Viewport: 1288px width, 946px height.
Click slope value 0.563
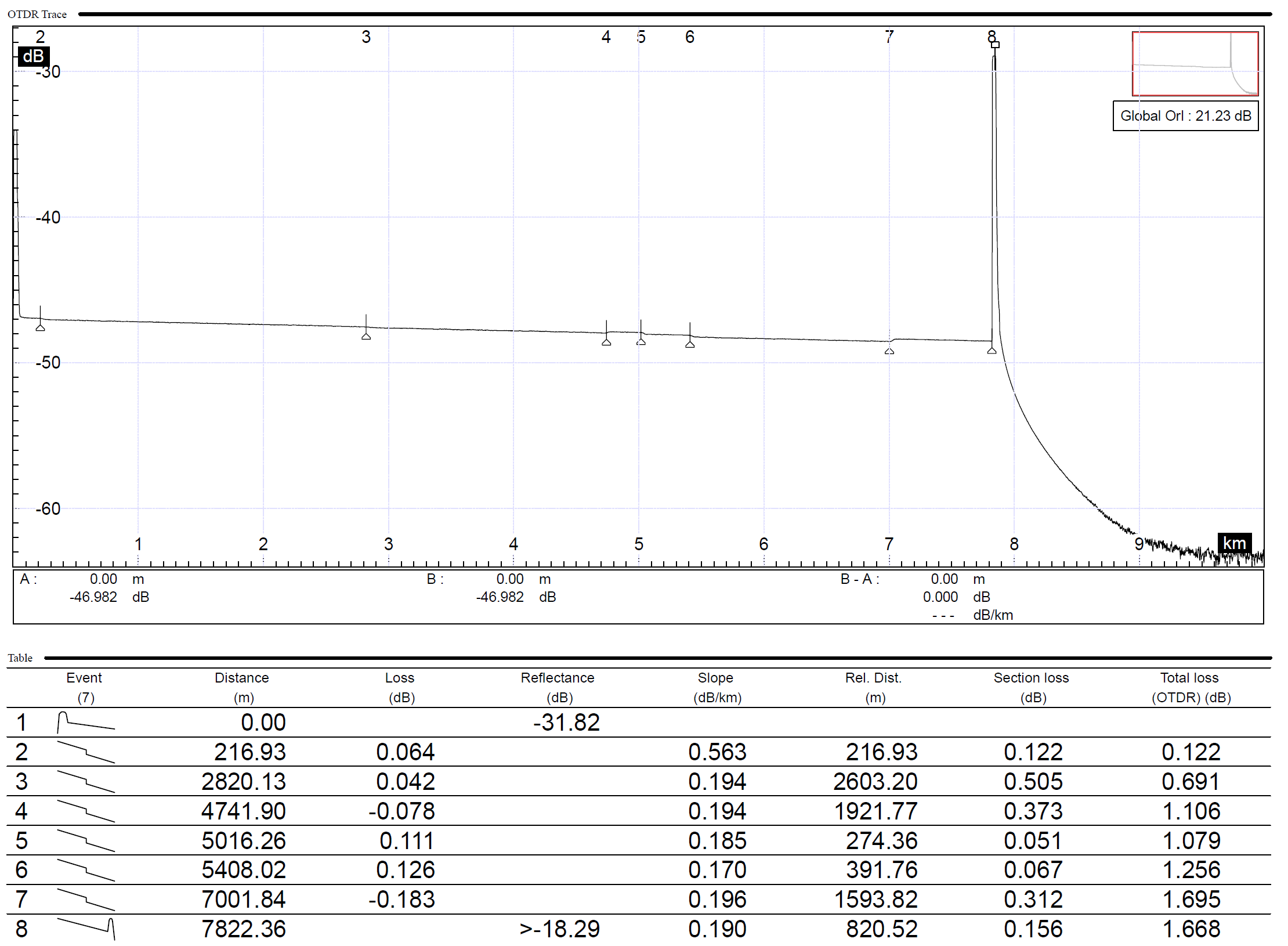pos(718,752)
